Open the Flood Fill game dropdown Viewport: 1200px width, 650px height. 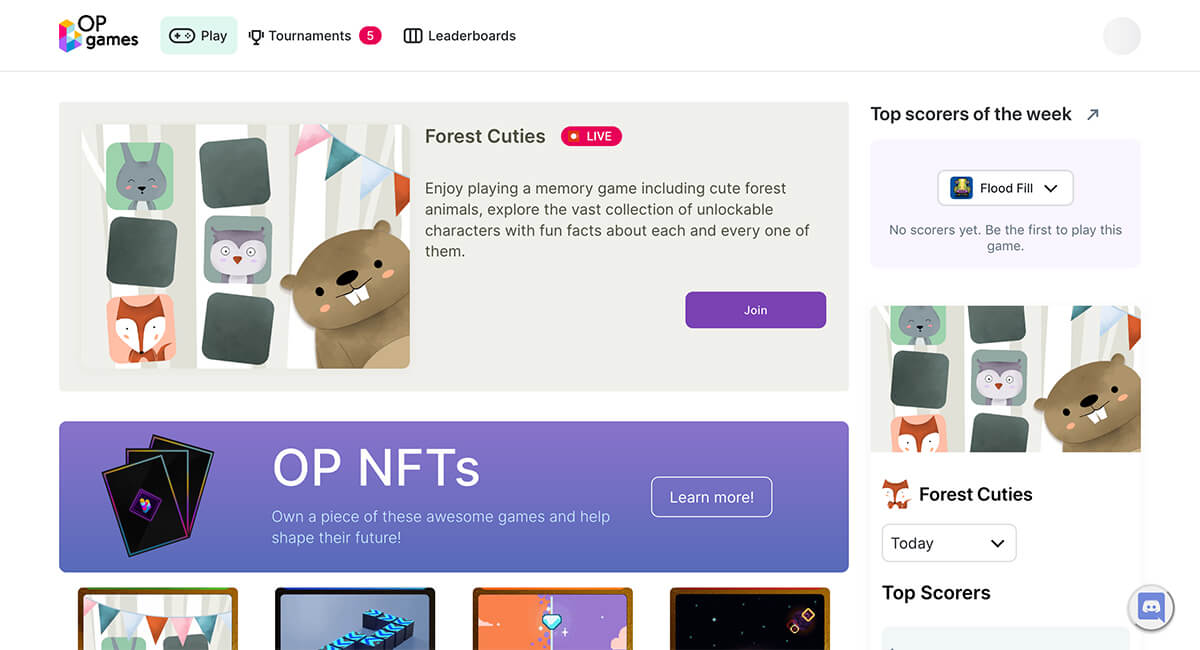[1005, 188]
